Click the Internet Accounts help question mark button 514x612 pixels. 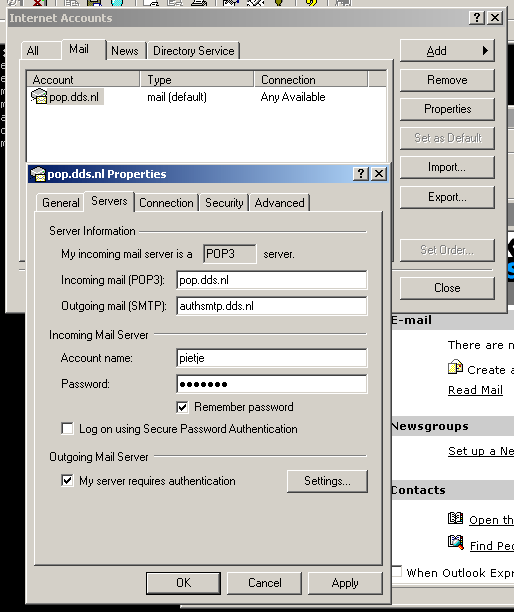point(477,18)
